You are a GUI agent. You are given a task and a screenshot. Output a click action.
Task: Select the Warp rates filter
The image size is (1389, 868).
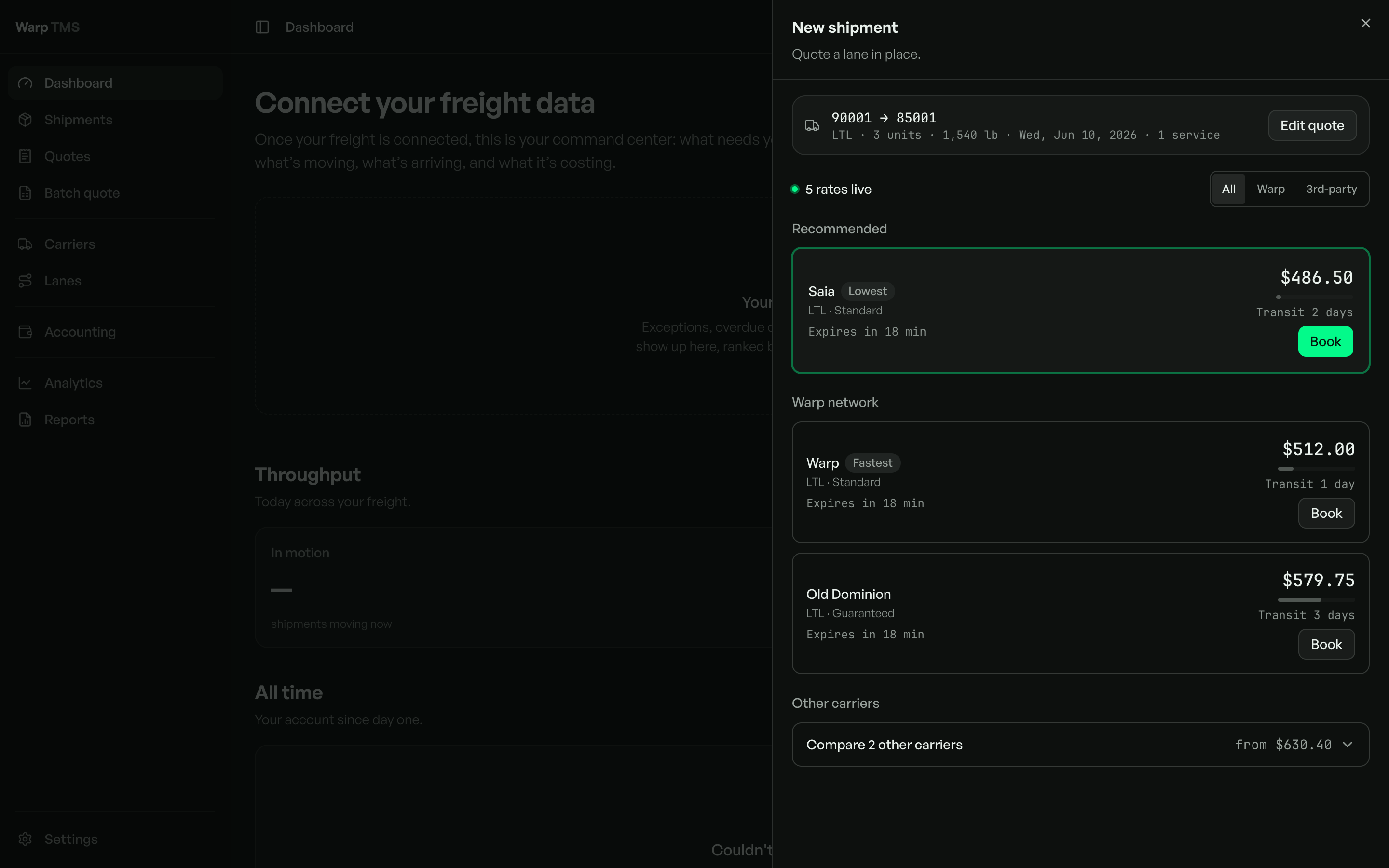pos(1271,189)
